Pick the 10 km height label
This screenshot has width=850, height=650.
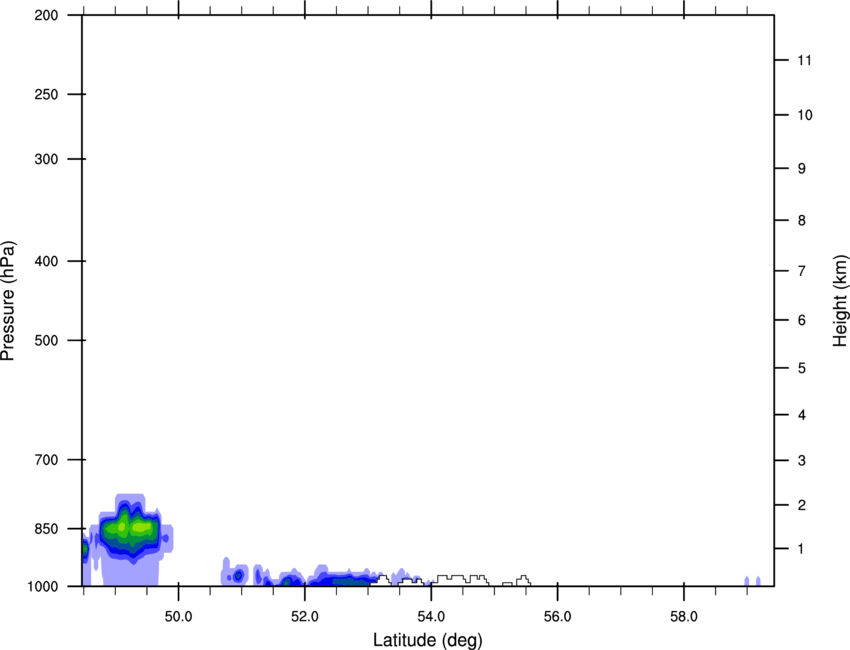[x=805, y=115]
